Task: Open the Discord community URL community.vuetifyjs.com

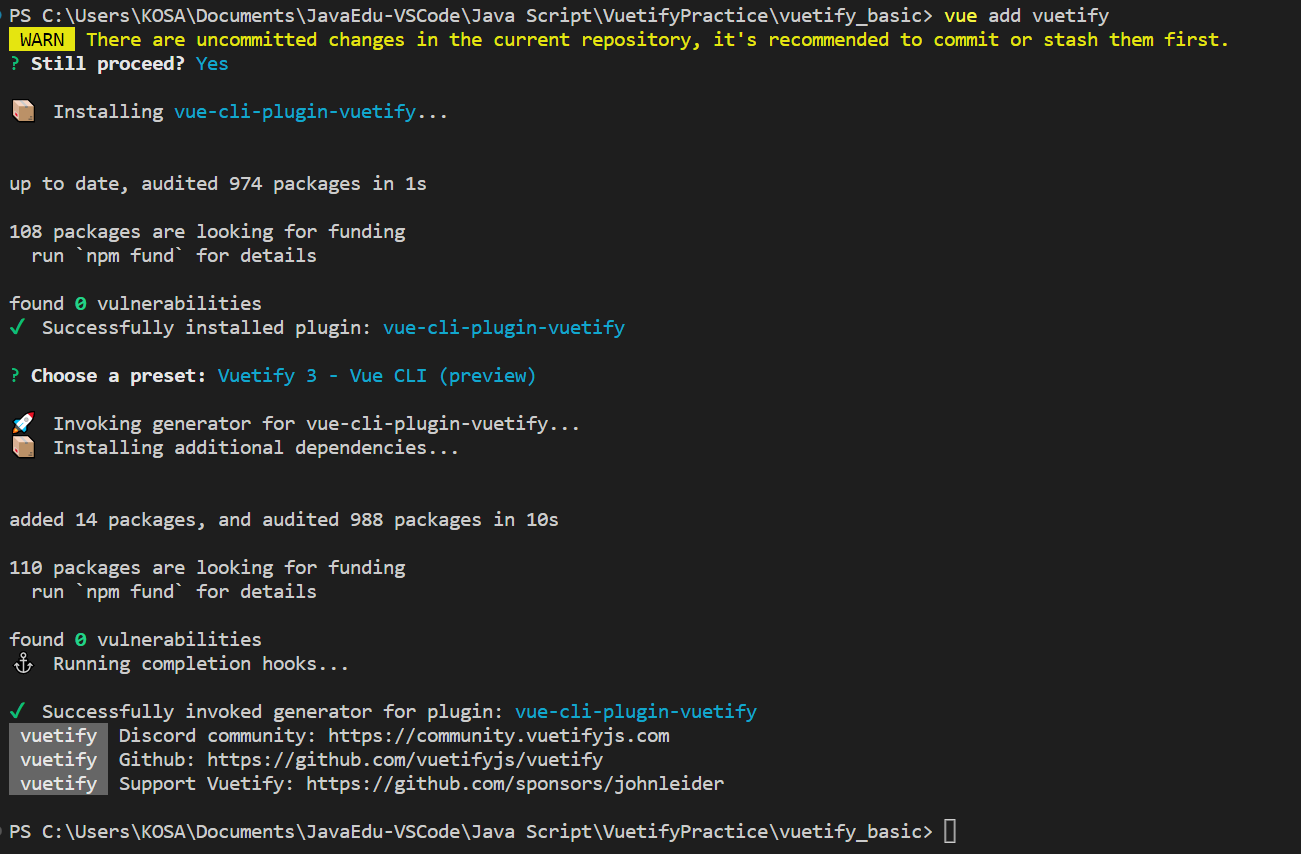Action: click(499, 736)
